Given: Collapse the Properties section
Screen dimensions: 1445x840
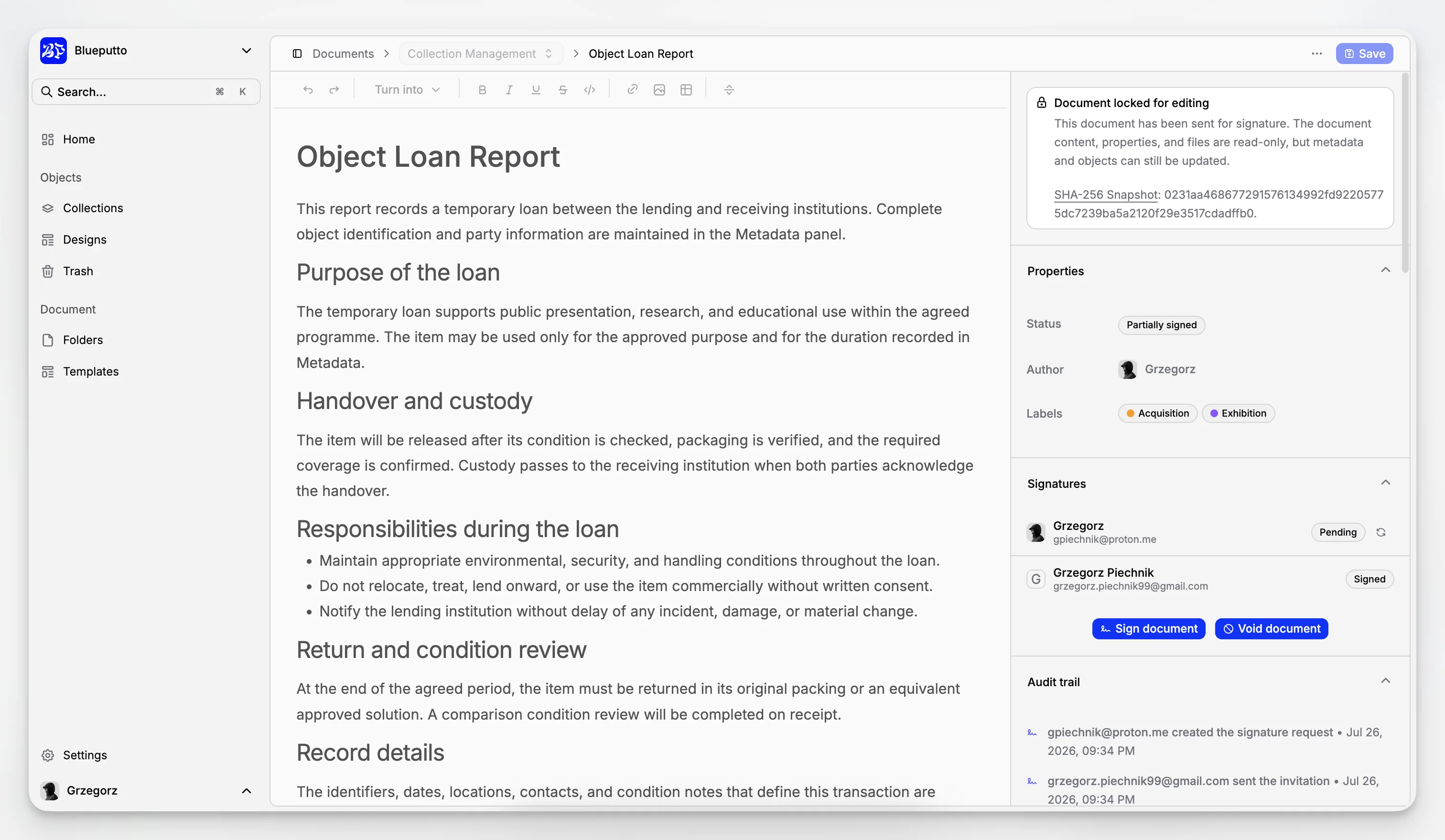Looking at the screenshot, I should pos(1385,270).
